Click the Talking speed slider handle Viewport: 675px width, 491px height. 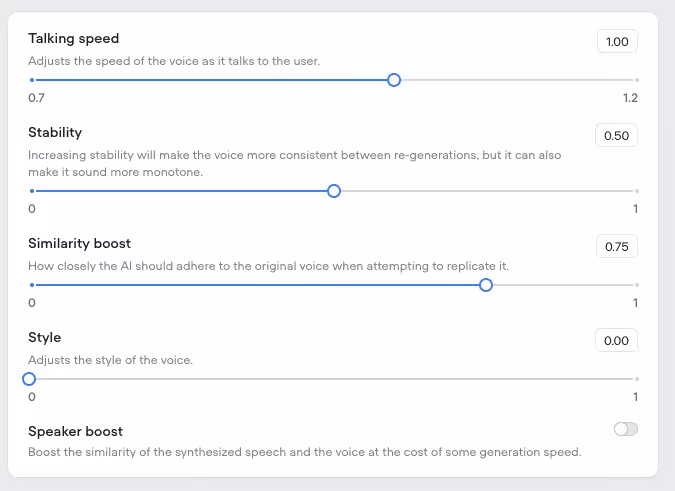pyautogui.click(x=394, y=79)
